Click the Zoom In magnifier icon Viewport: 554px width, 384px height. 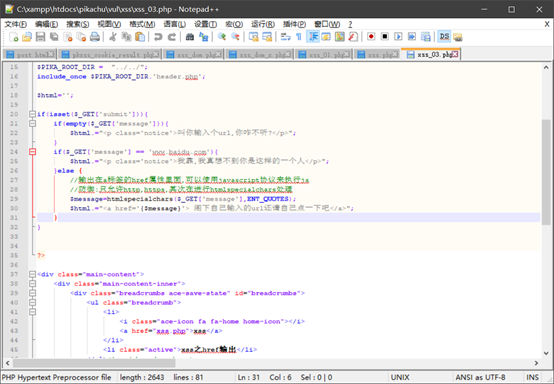(222, 37)
